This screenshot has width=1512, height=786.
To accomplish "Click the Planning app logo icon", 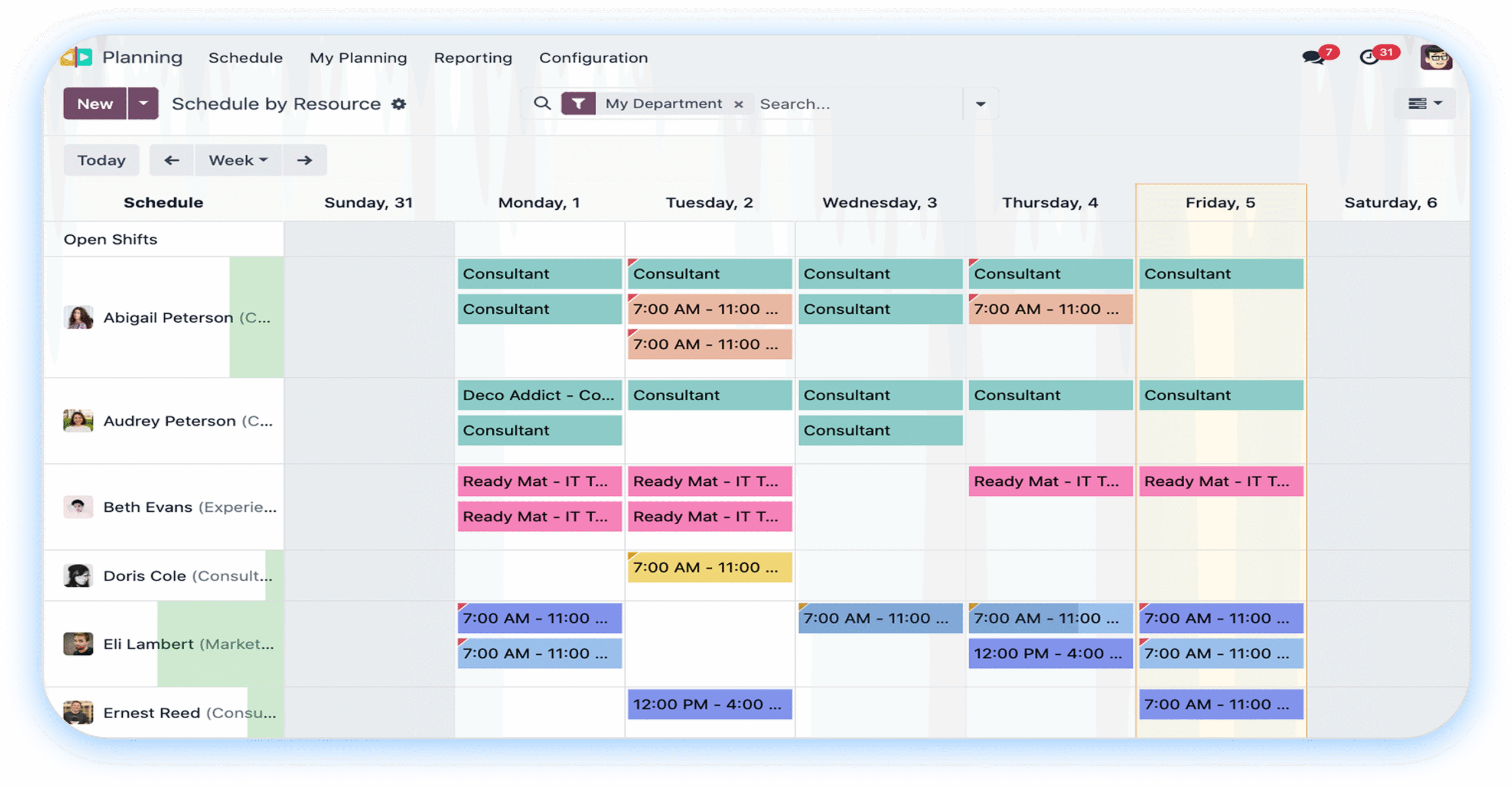I will (77, 57).
